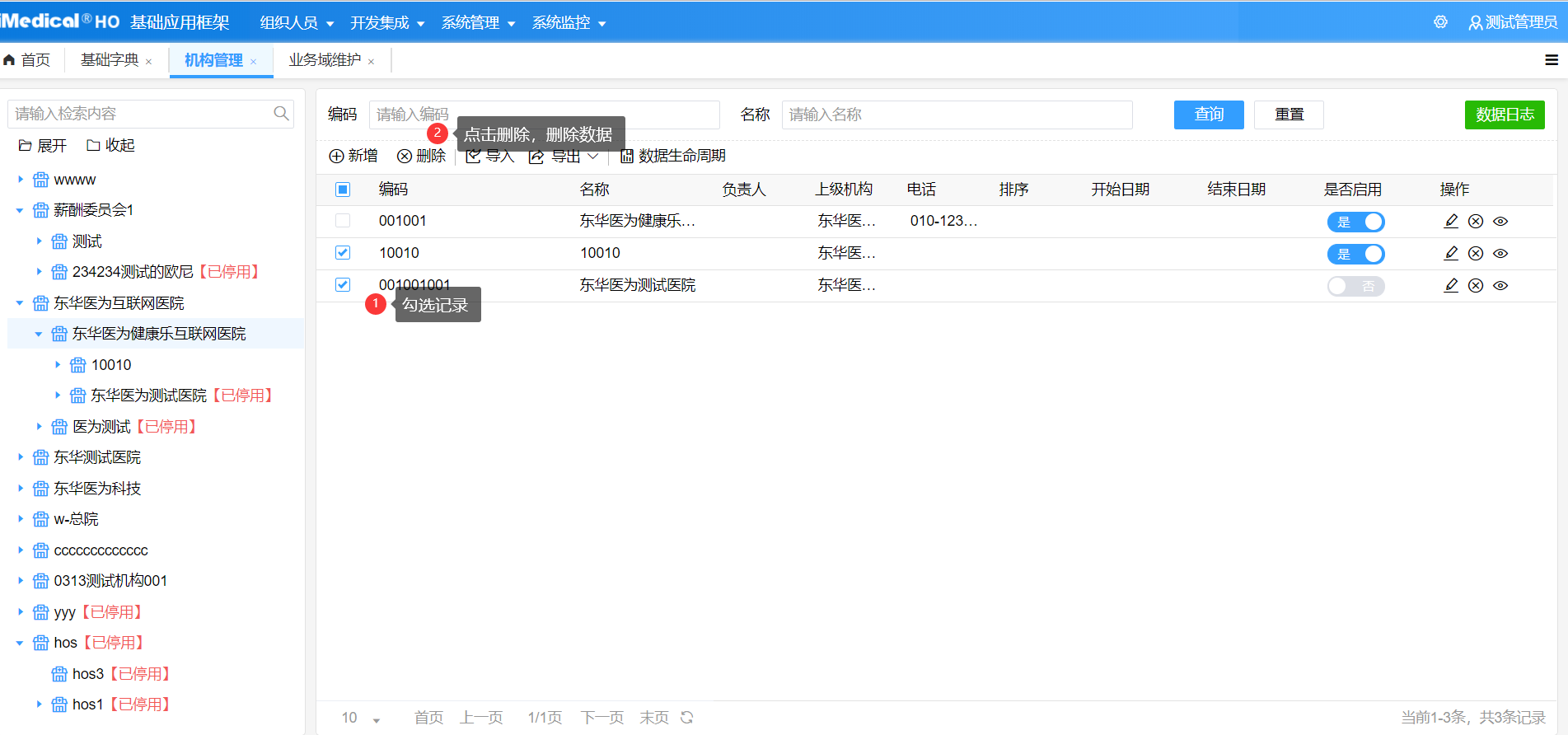This screenshot has height=735, width=1568.
Task: Go to 上一页 in pagination
Action: [x=481, y=718]
